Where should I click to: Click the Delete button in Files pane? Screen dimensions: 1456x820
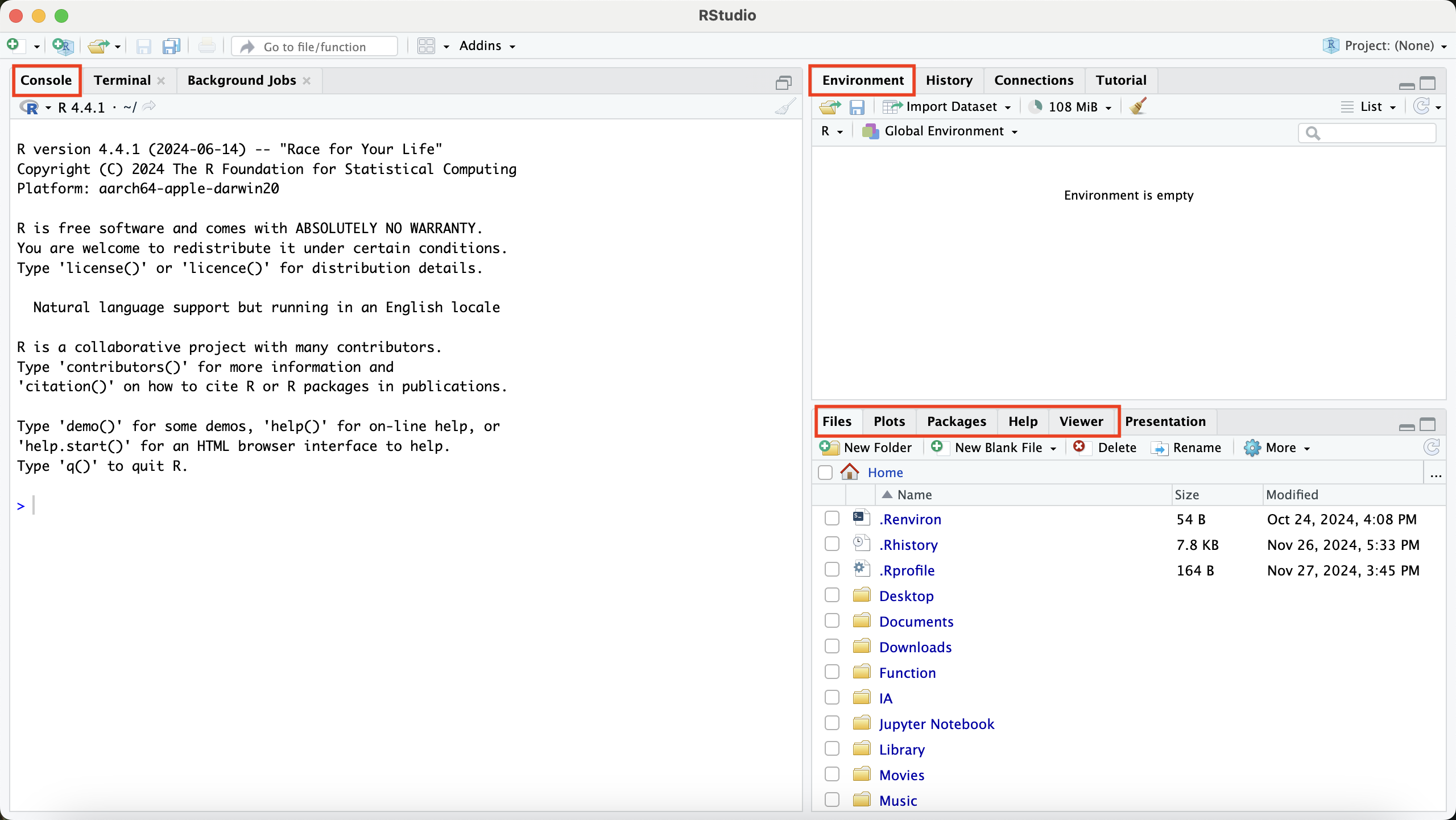tap(1105, 448)
